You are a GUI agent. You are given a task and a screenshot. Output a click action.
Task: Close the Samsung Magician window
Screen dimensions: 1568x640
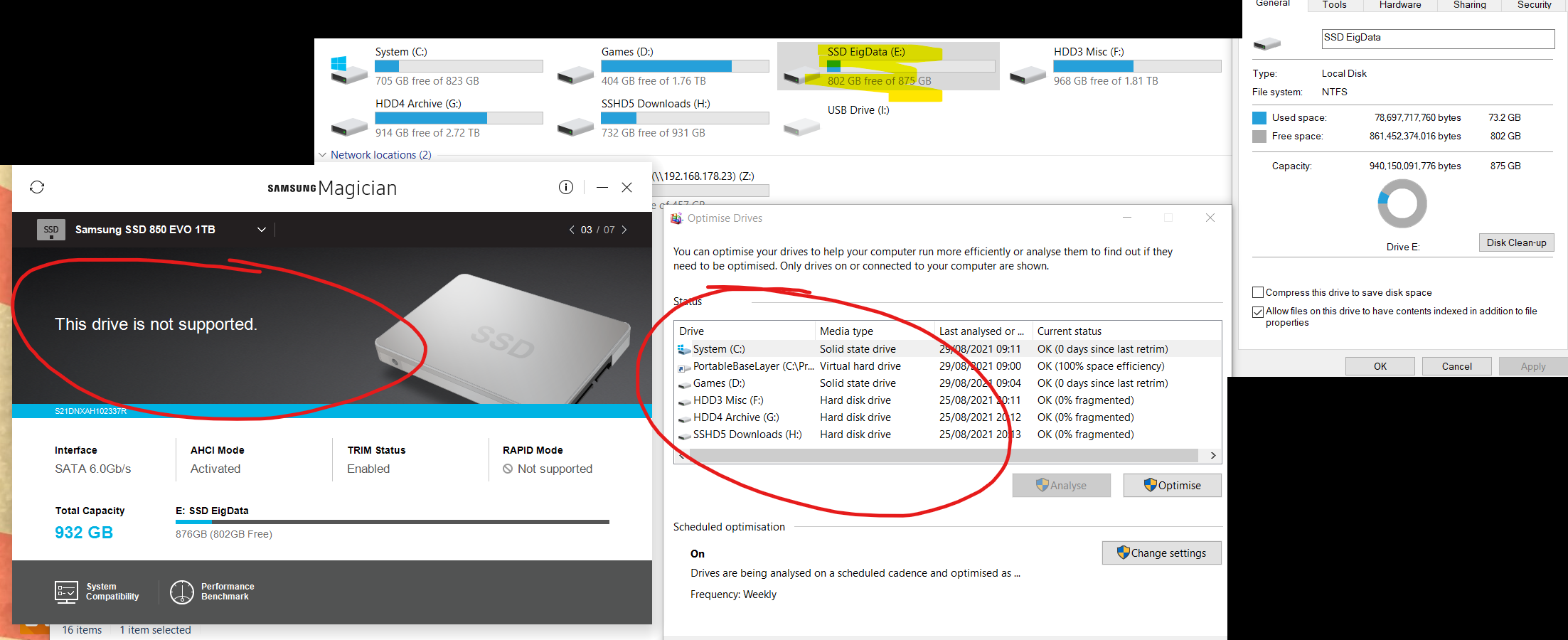[x=626, y=187]
